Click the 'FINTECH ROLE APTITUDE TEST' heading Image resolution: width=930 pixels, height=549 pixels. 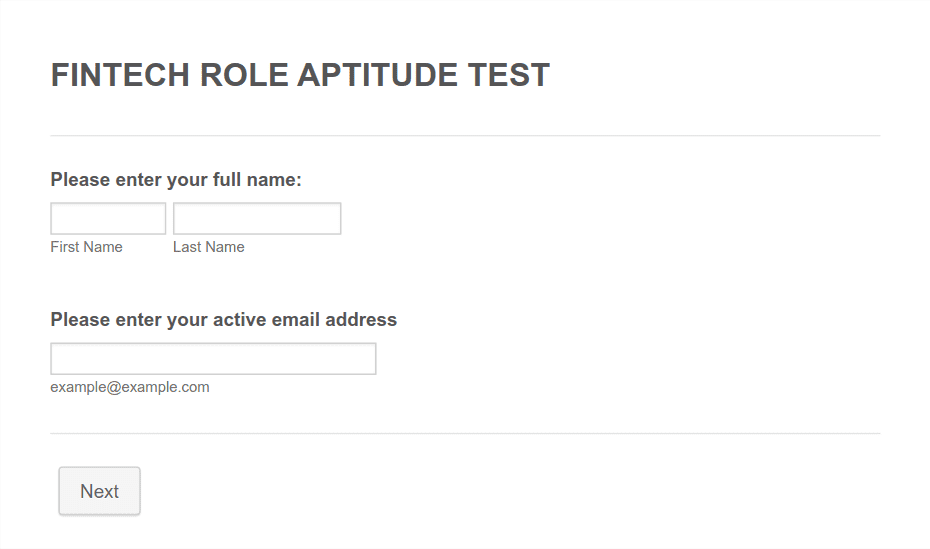(300, 75)
